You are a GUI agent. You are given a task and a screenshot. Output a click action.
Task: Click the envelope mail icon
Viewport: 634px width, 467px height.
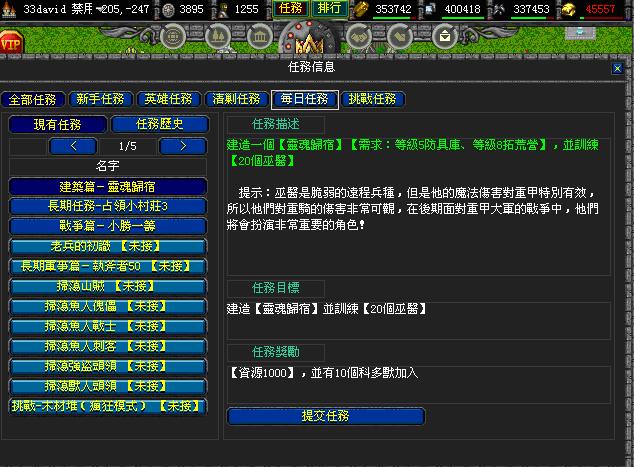coord(444,37)
